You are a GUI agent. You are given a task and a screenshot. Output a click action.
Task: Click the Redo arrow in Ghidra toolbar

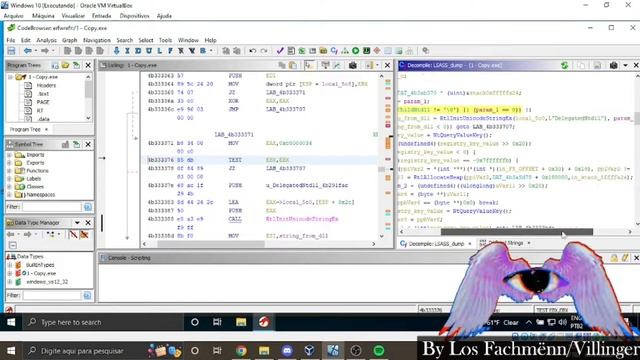tap(264, 51)
